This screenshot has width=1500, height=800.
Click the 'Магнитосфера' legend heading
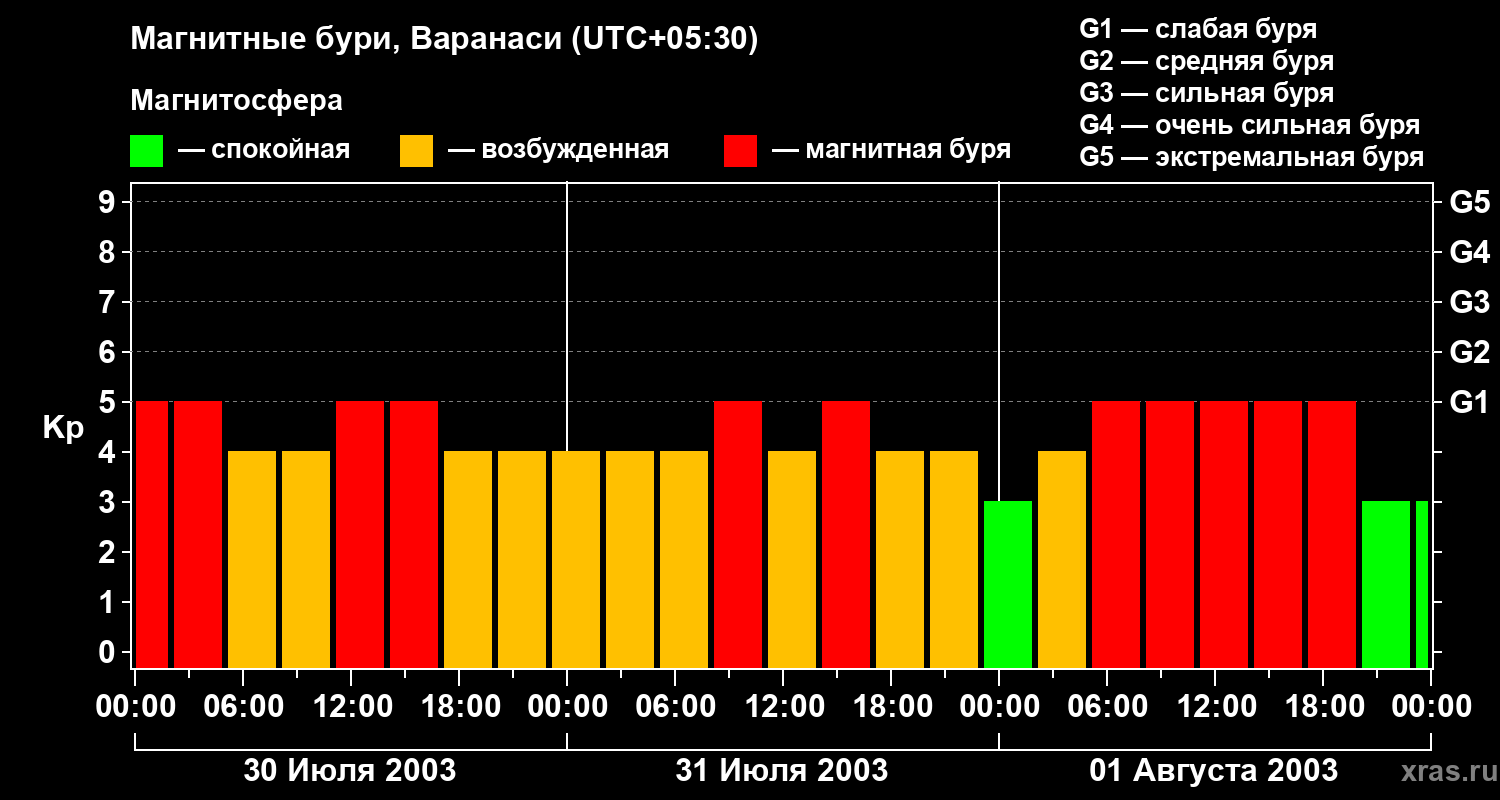(236, 101)
